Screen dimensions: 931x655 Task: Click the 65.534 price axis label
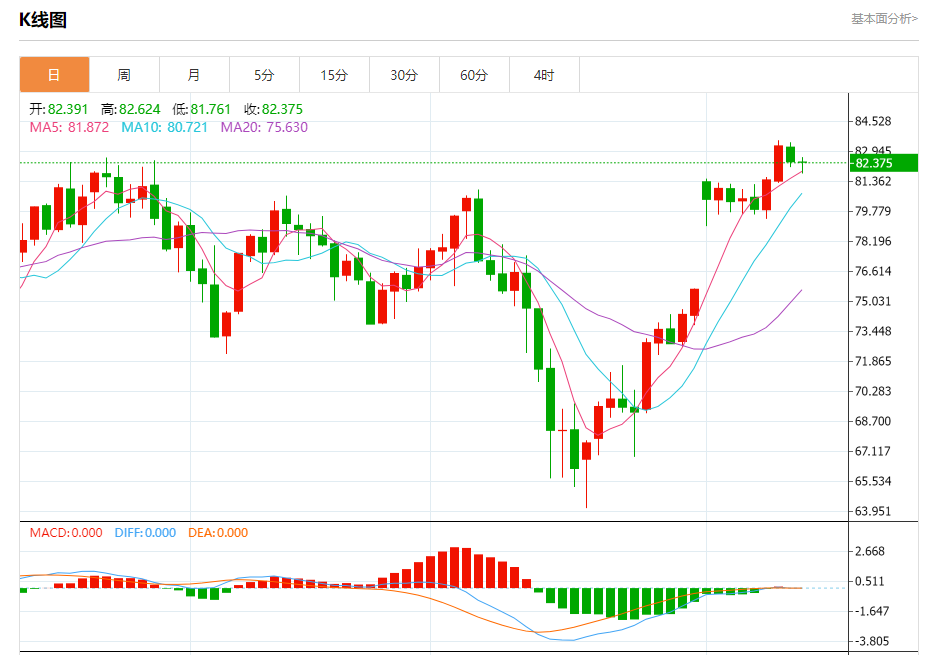click(873, 481)
